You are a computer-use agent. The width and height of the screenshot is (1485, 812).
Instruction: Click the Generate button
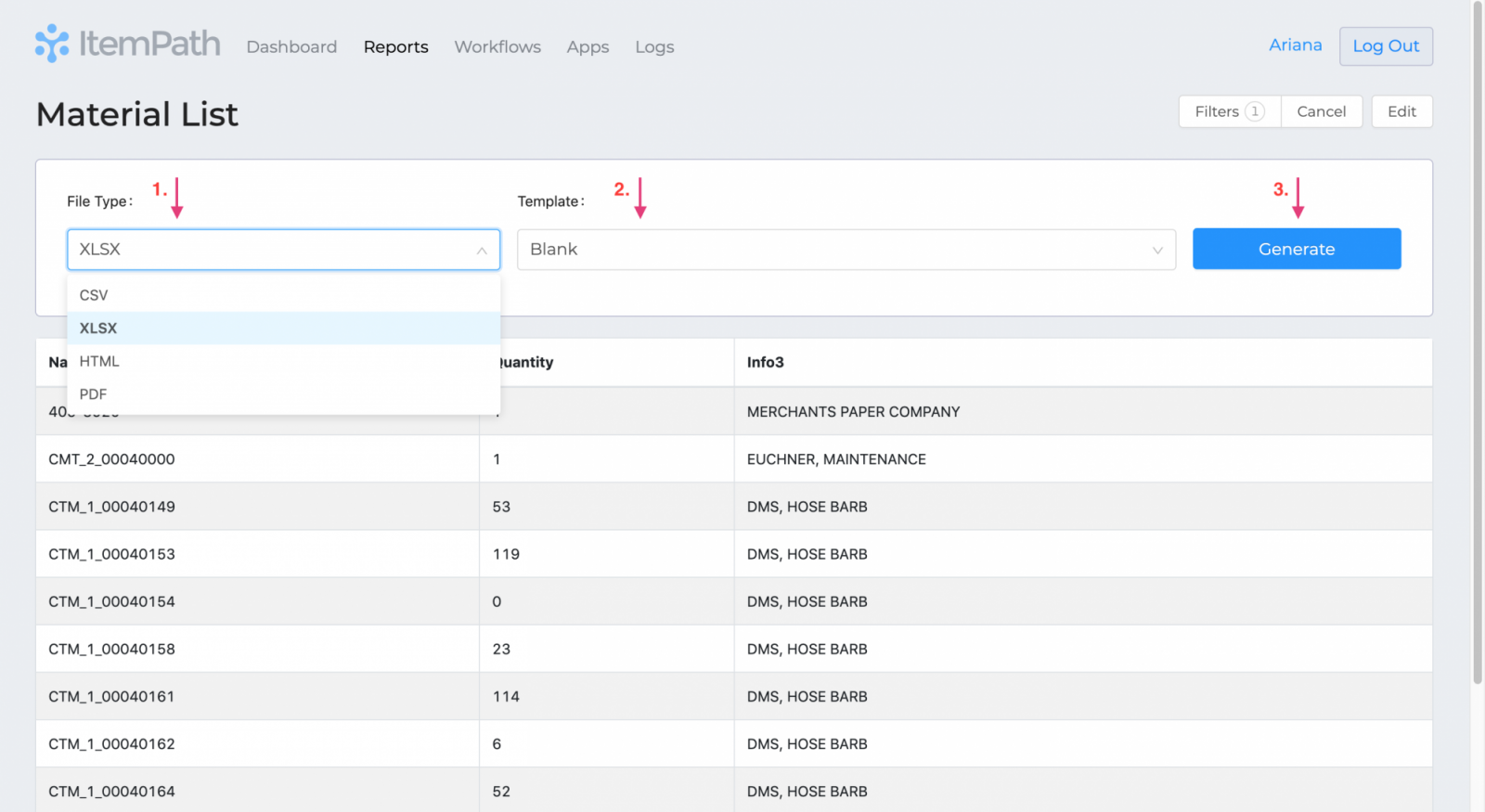coord(1297,249)
